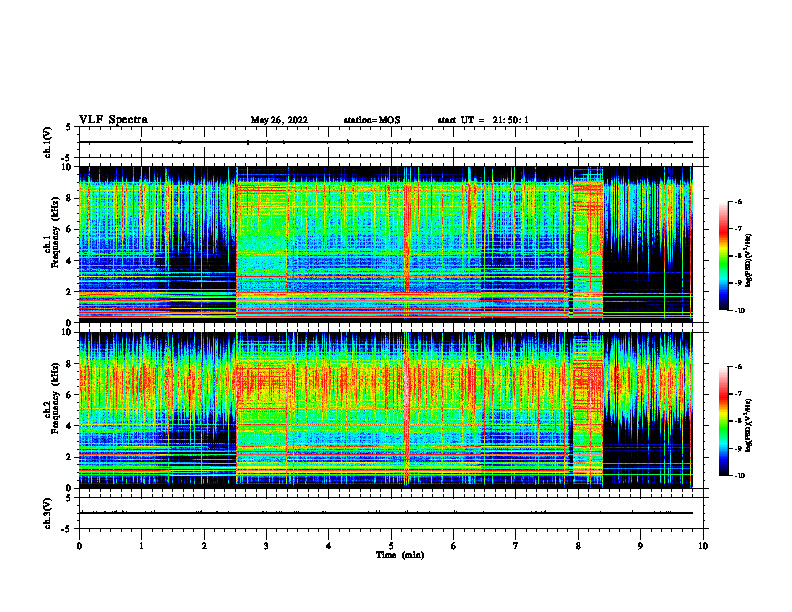Click the ch.3 voltage waveform trace
Viewport: 792px width, 612px height.
click(x=385, y=513)
